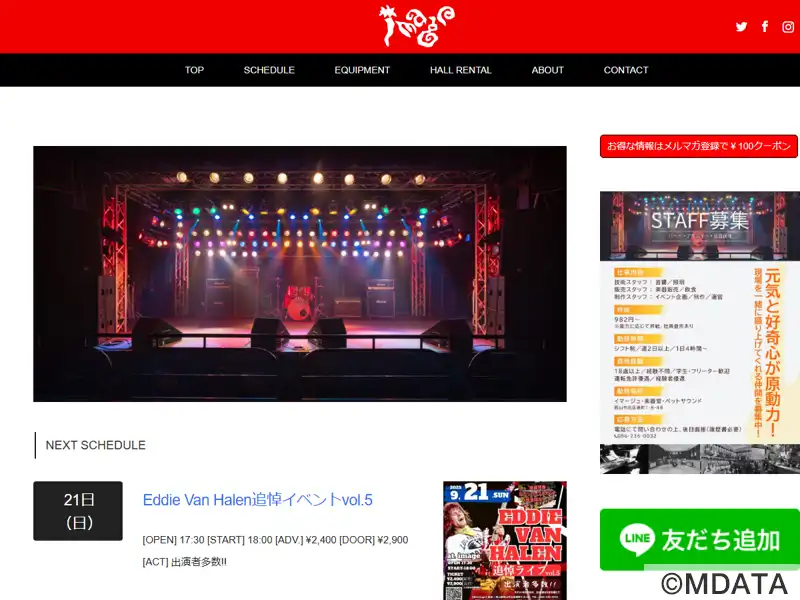Open the EQUIPMENT menu item
Screen dimensions: 800x600
click(362, 70)
